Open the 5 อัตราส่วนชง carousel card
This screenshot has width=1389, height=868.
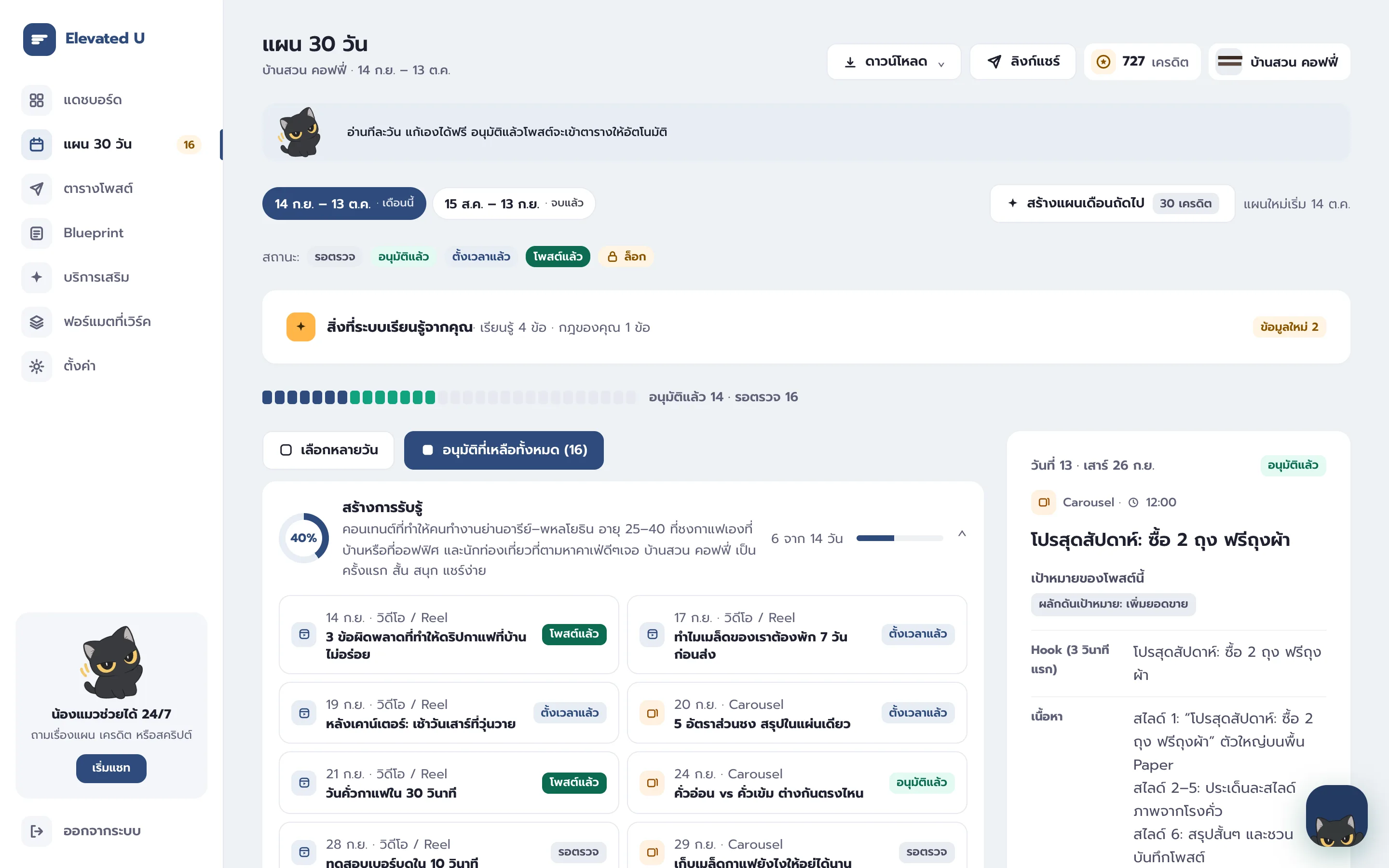pyautogui.click(x=797, y=713)
